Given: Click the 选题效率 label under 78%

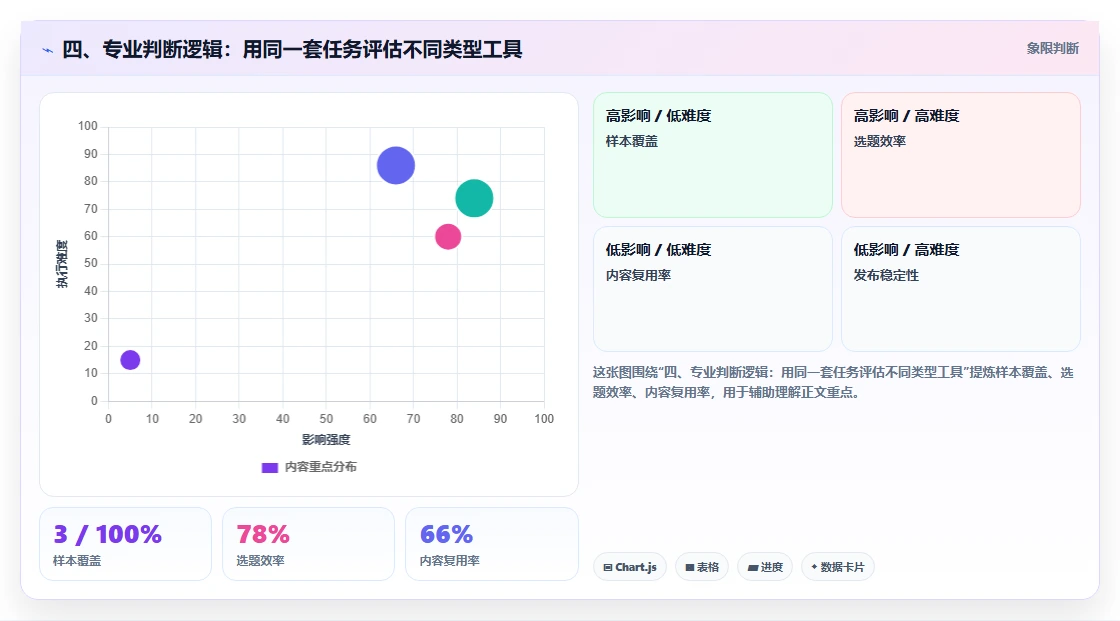Looking at the screenshot, I should click(261, 561).
